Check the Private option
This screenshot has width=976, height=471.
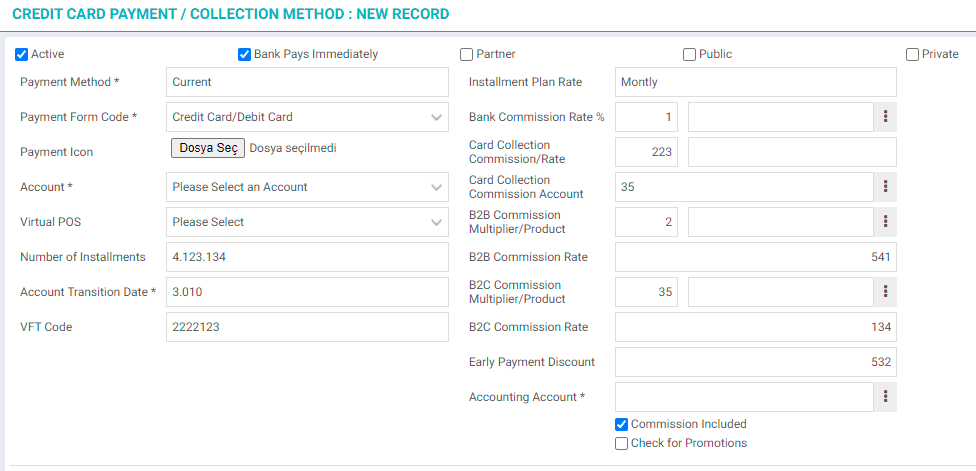(912, 55)
